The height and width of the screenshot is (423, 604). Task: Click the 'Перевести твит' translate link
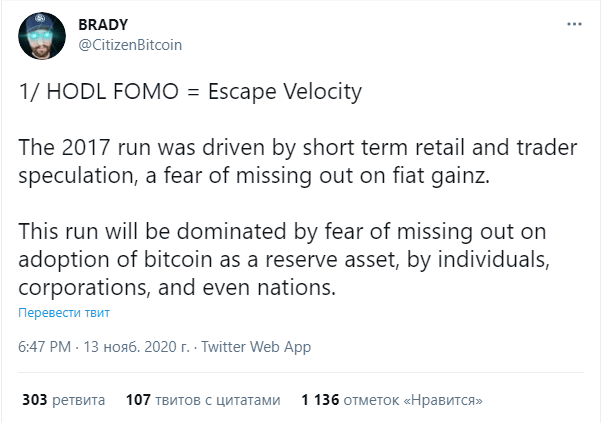(x=64, y=312)
